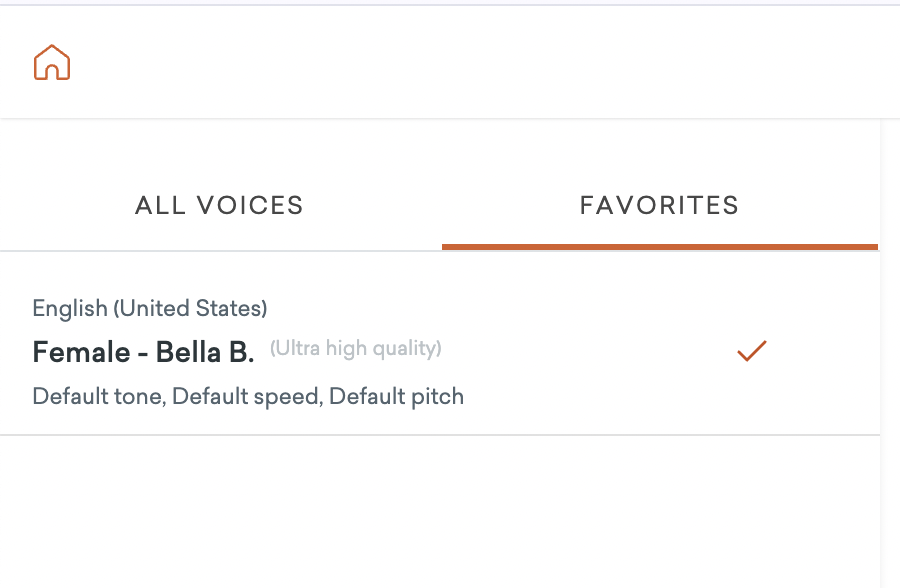
Task: Click the English (United States) language label
Action: tap(150, 308)
